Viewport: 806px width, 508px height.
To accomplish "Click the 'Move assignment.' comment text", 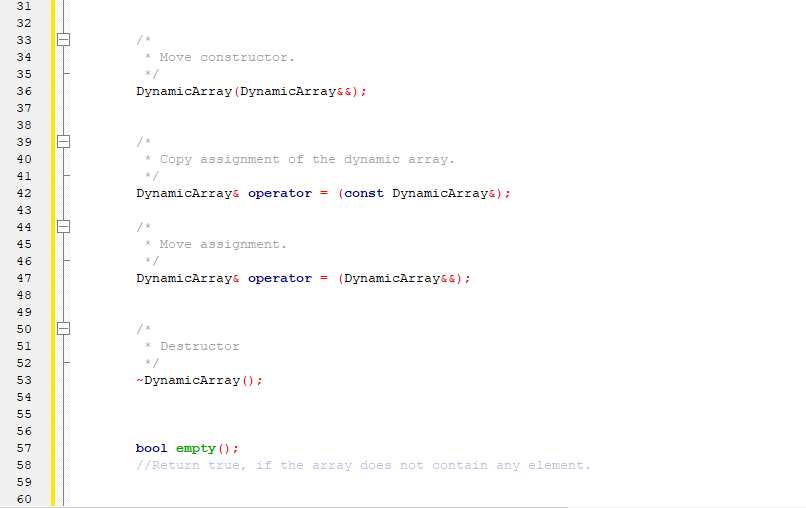I will pyautogui.click(x=223, y=244).
